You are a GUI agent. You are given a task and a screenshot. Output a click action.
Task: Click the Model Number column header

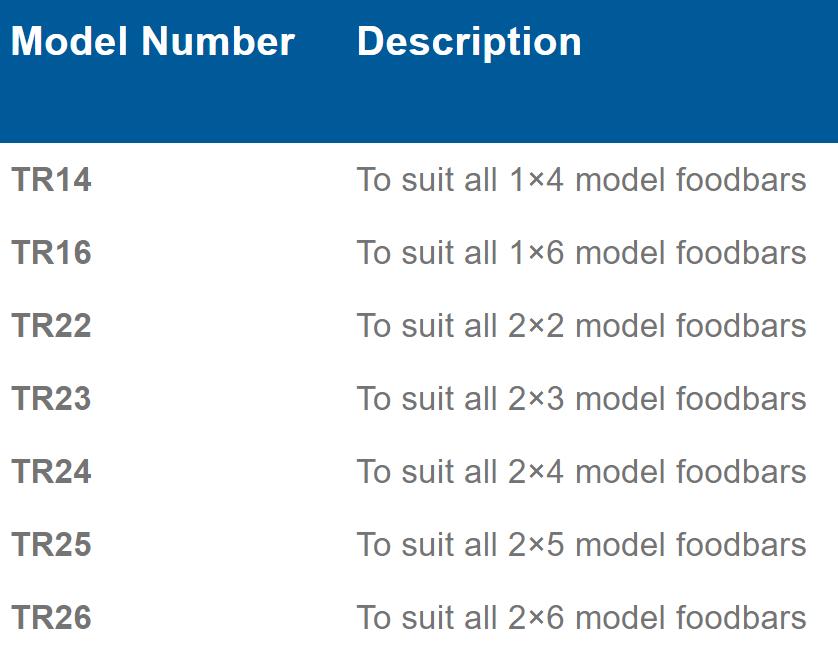coord(153,42)
